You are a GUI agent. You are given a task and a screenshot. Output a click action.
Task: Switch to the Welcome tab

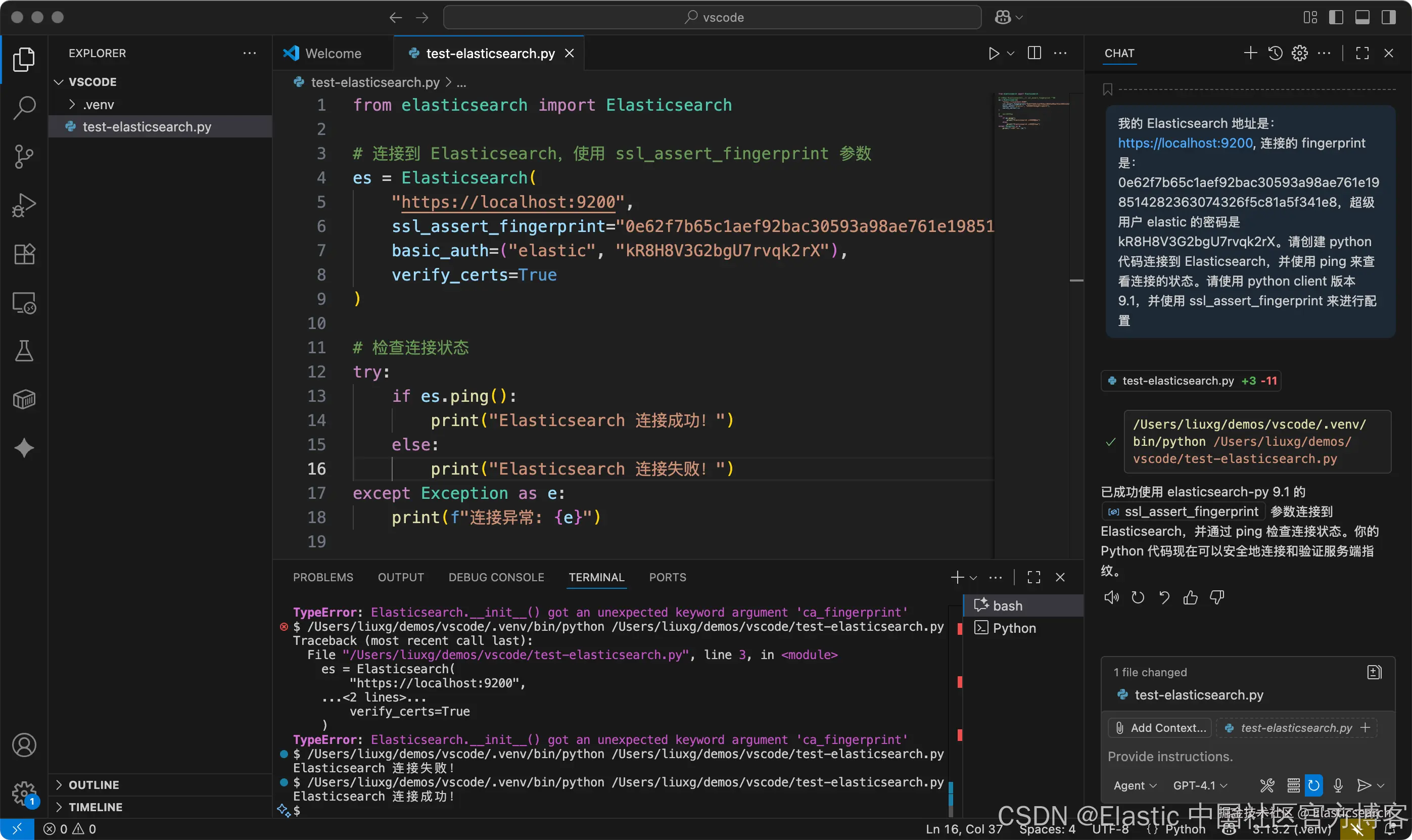333,53
